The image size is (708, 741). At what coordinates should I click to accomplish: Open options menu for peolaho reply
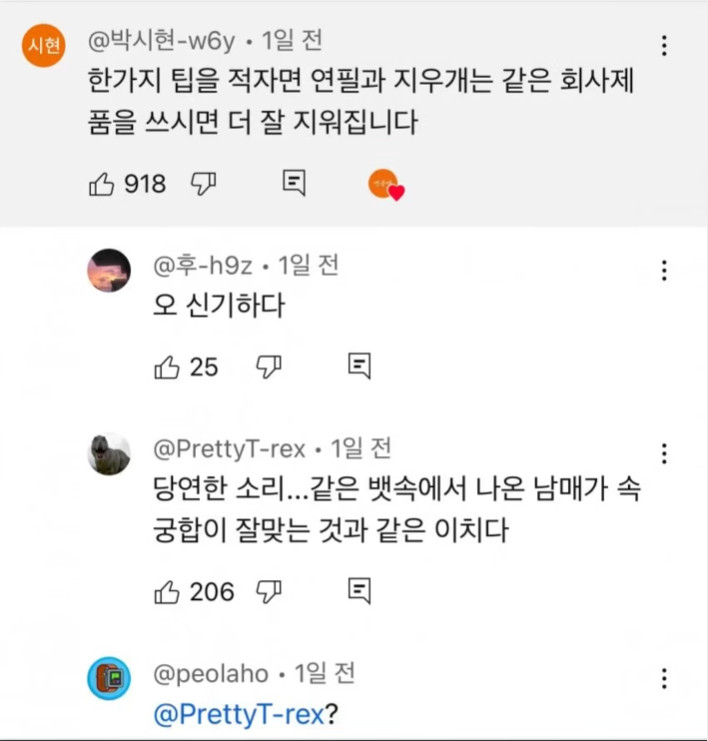click(664, 679)
